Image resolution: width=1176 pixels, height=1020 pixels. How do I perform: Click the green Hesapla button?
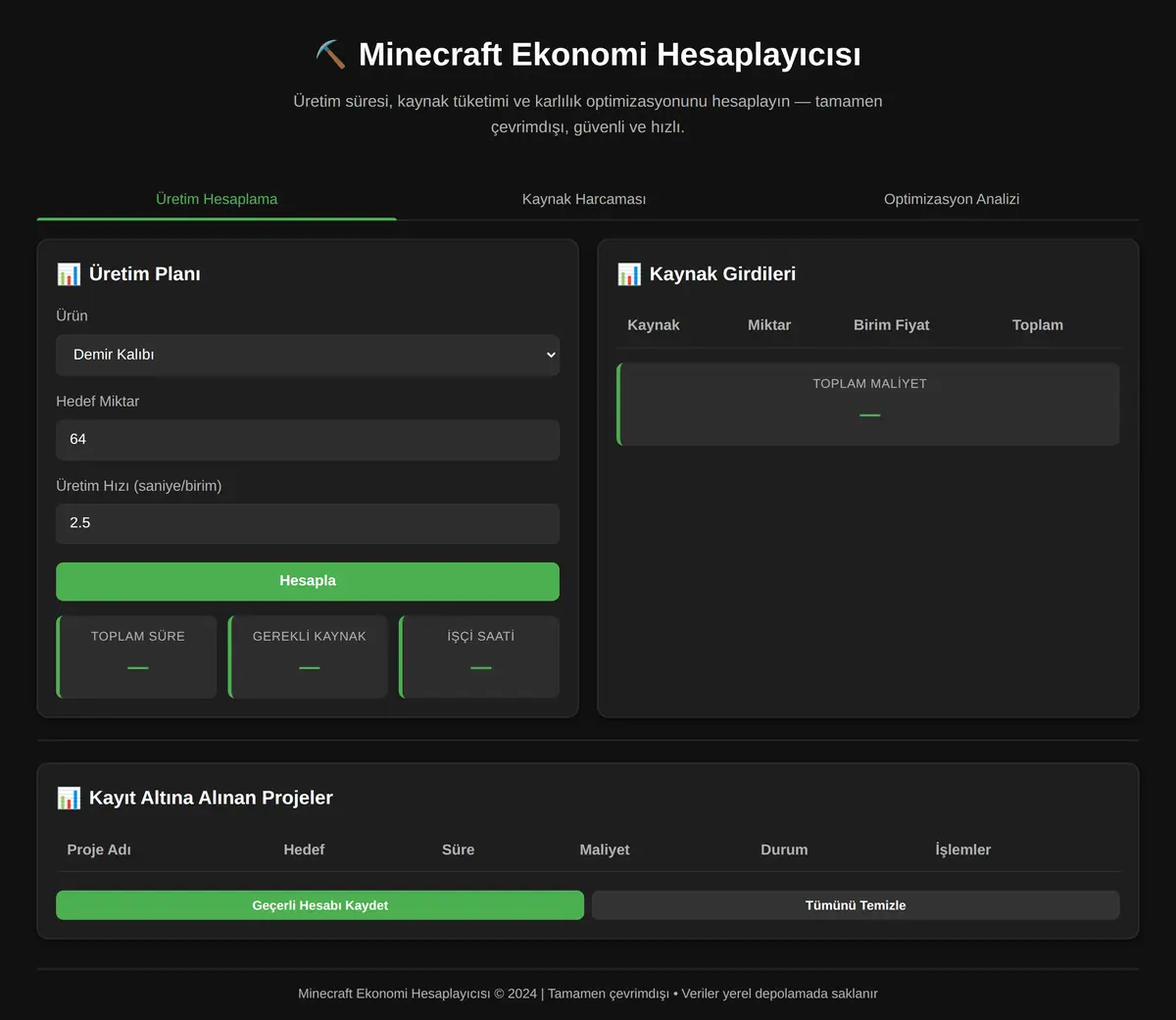tap(308, 581)
